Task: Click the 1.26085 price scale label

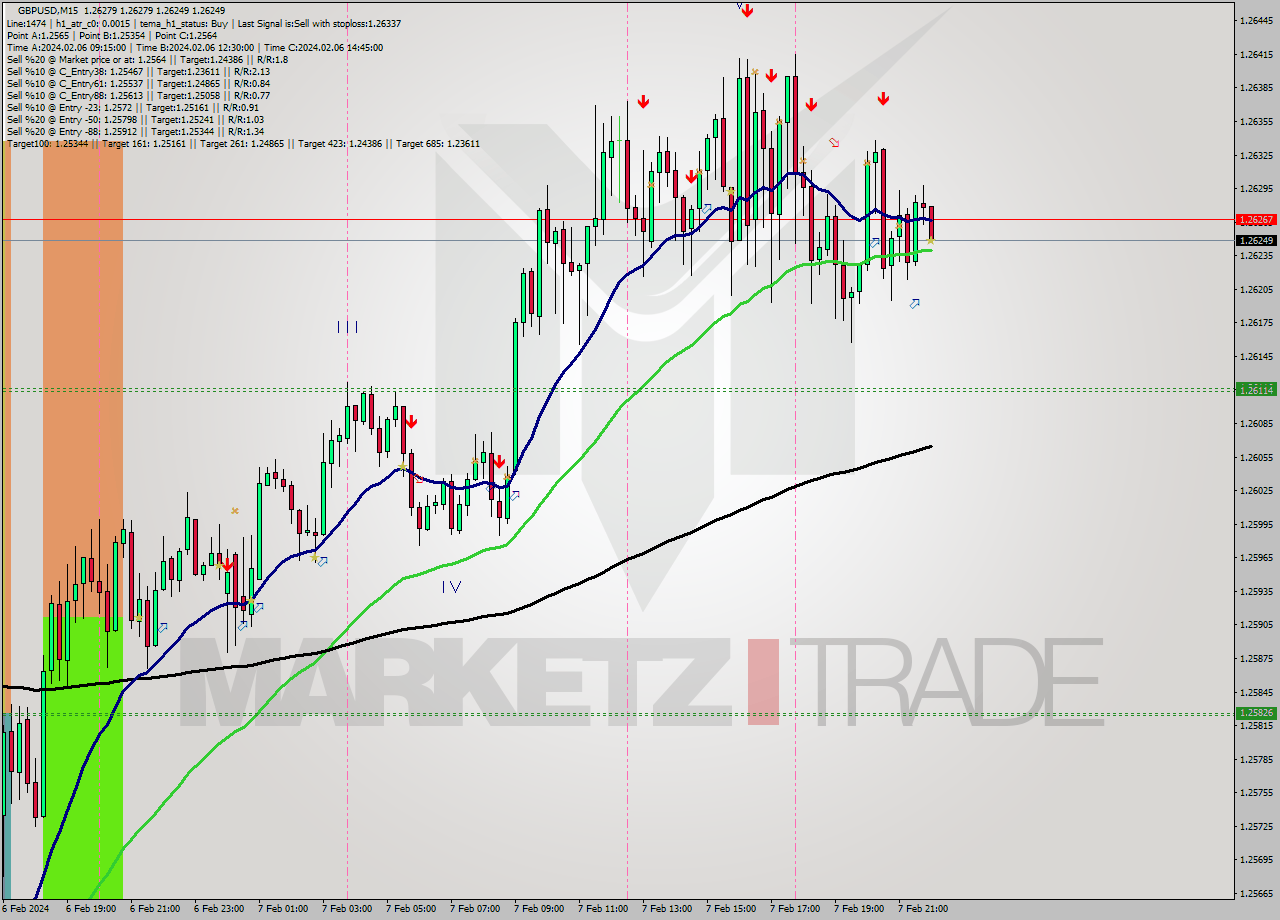Action: click(x=1256, y=423)
